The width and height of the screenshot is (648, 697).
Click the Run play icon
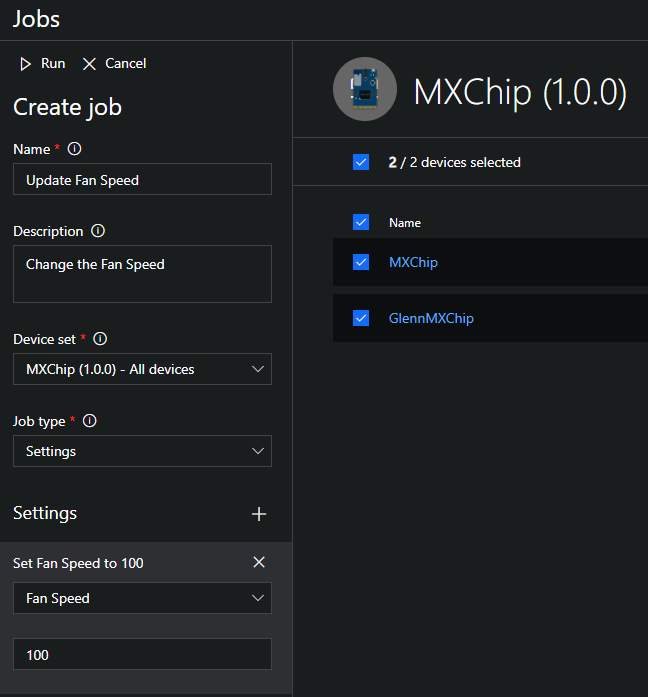coord(26,64)
